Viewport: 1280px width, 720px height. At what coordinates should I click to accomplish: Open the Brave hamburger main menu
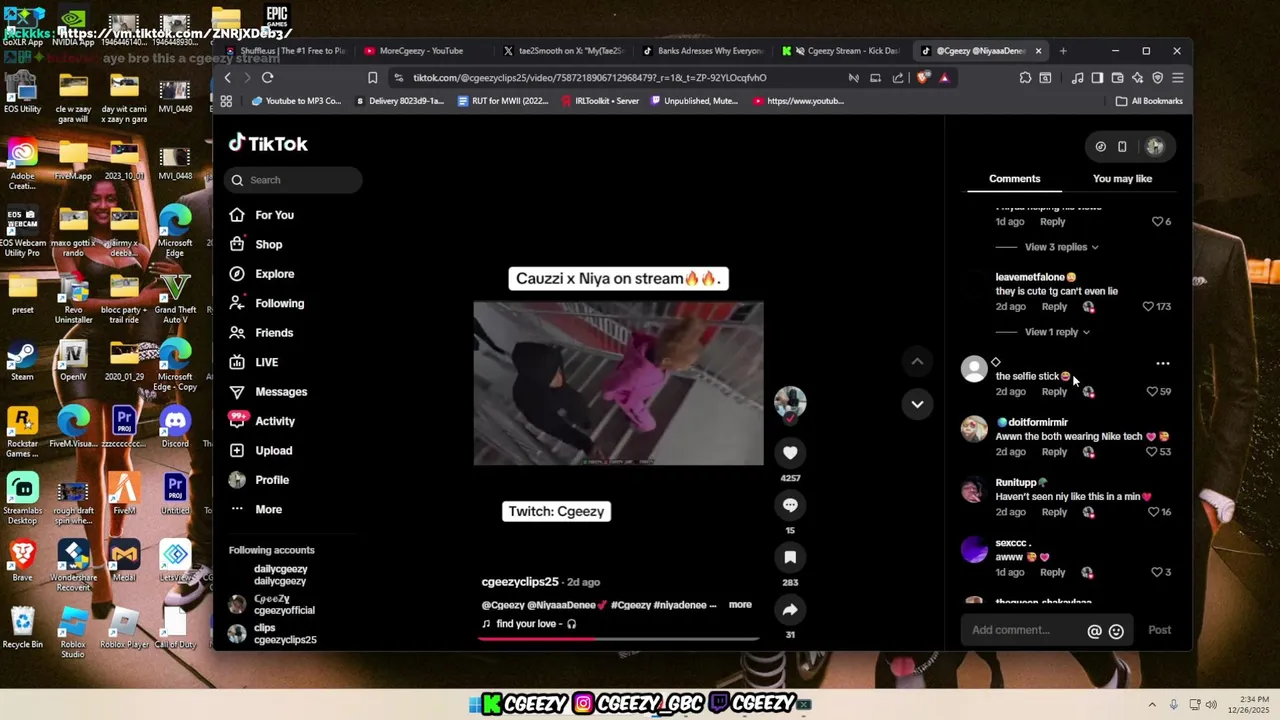(1178, 78)
